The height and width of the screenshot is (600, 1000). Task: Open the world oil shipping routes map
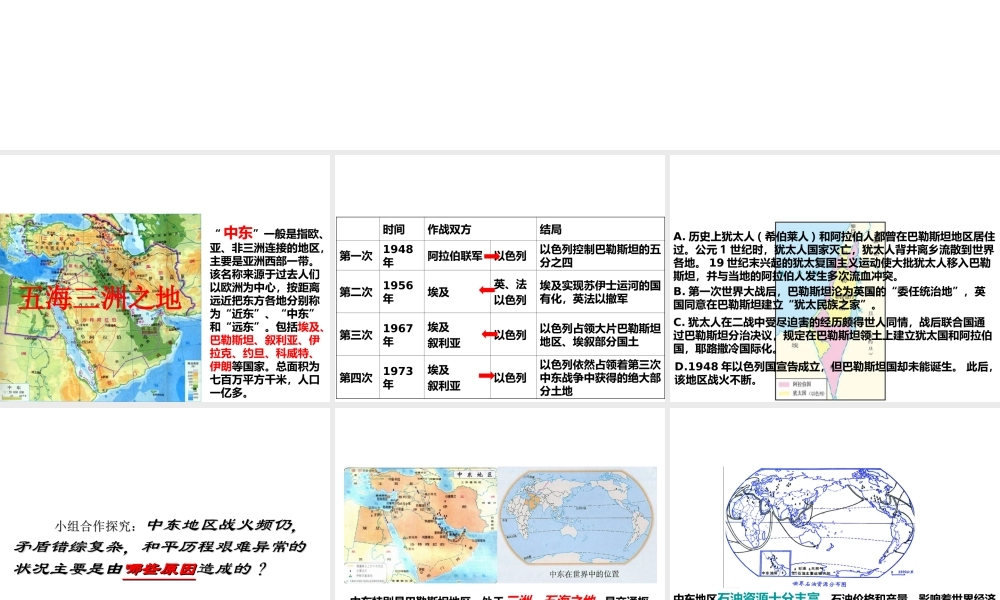pyautogui.click(x=821, y=527)
